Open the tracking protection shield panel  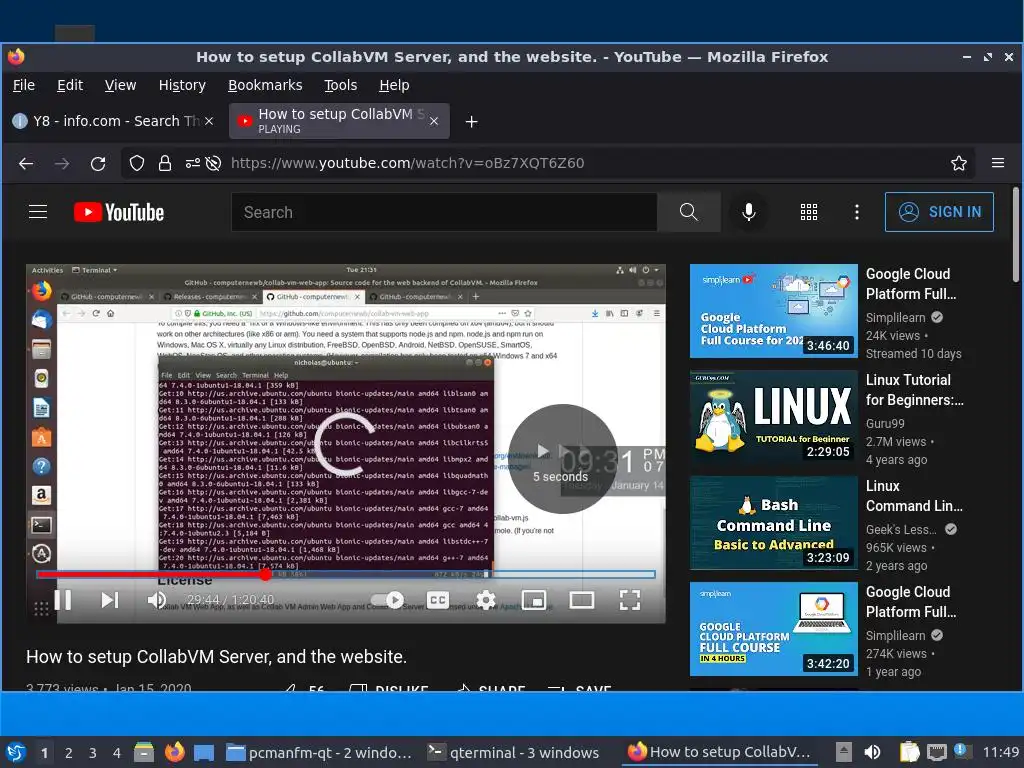point(136,163)
